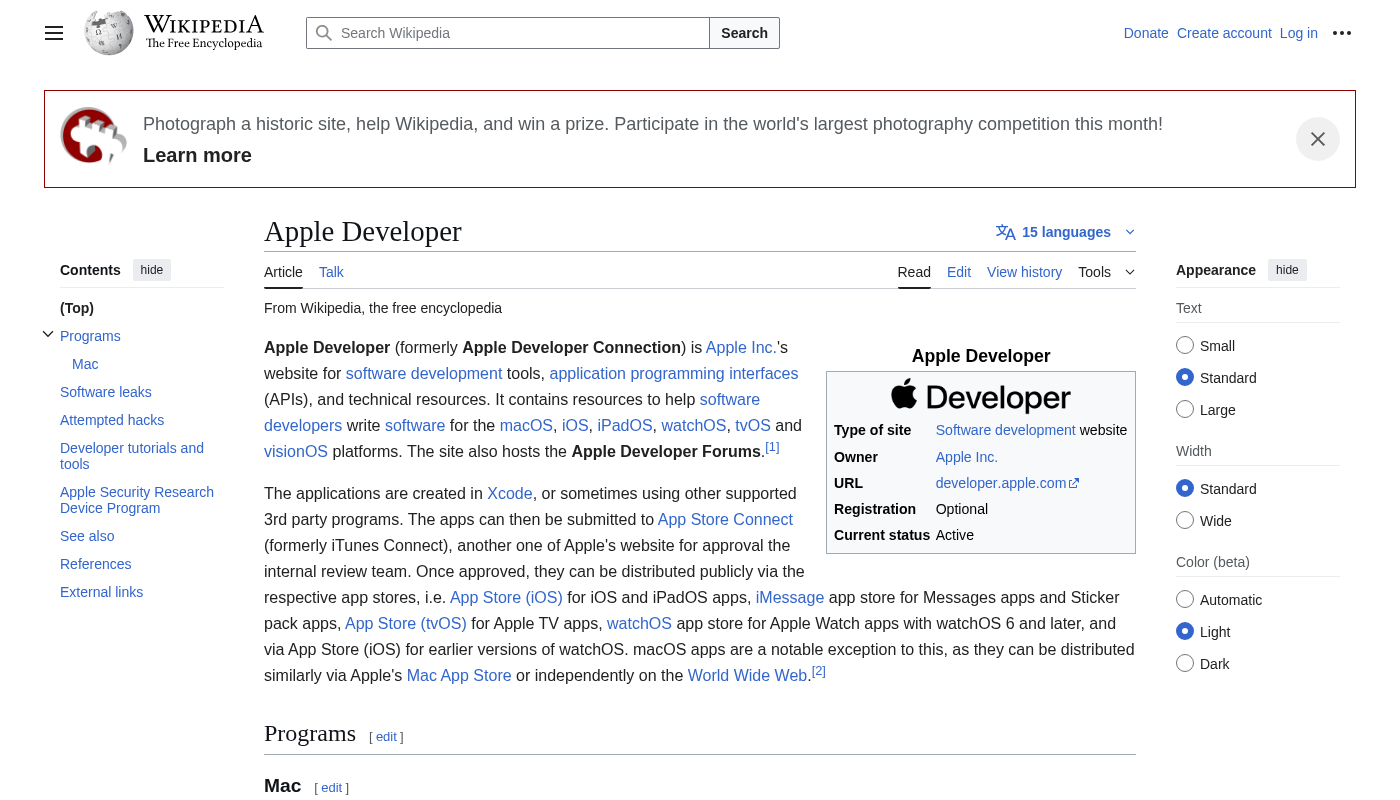Open the More options ellipsis menu
This screenshot has width=1400, height=800.
click(1342, 33)
